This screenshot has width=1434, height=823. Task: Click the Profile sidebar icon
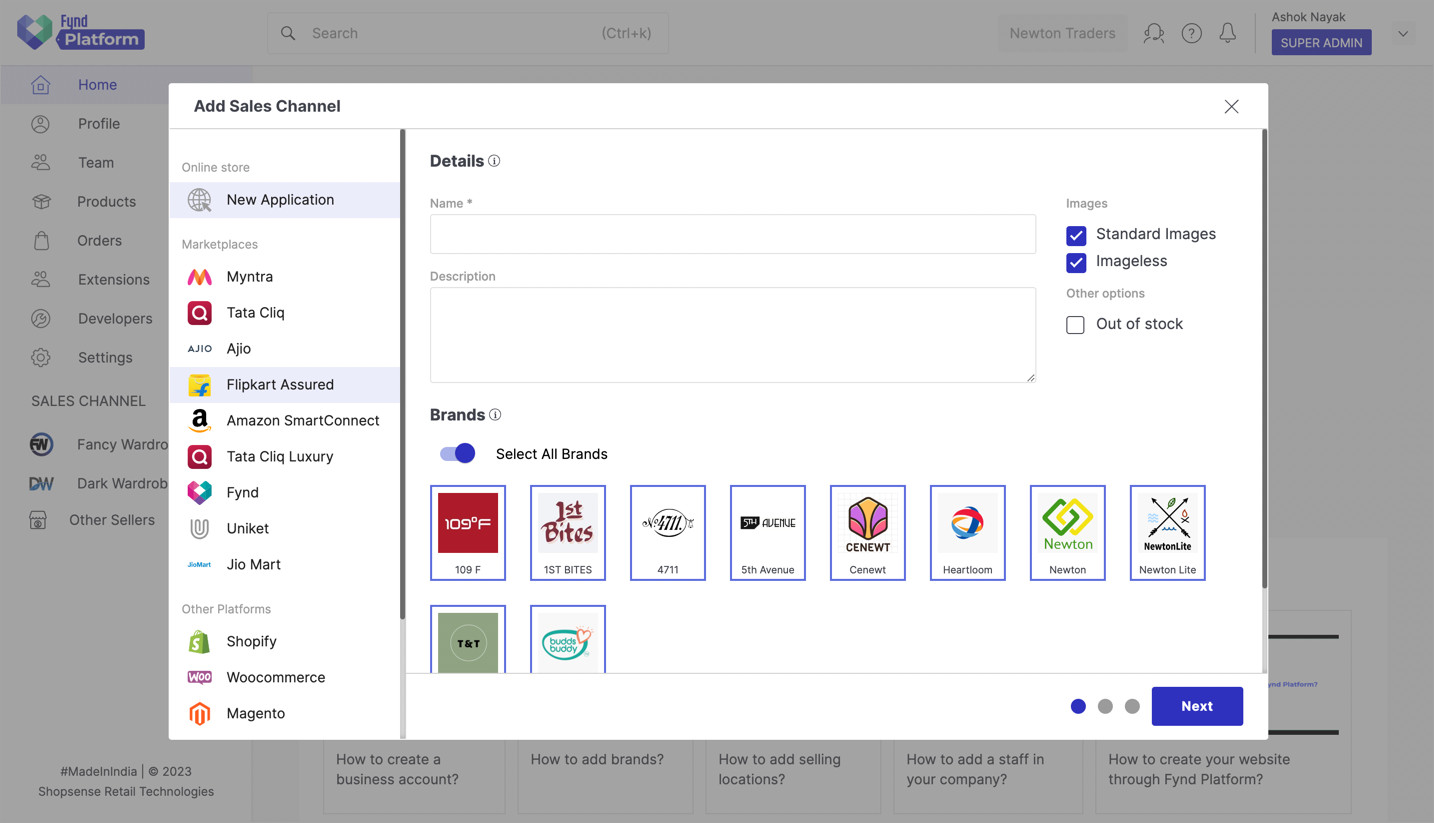click(41, 124)
